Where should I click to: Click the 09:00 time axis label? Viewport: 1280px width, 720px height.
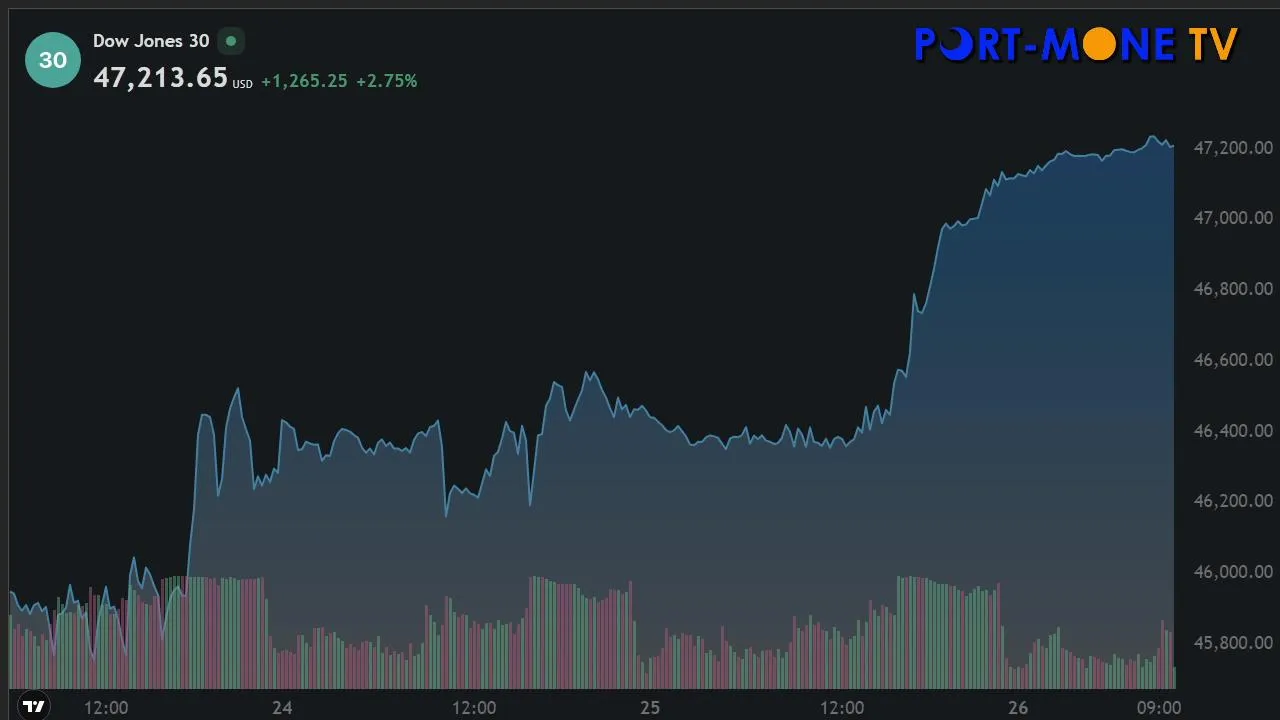pos(1159,708)
